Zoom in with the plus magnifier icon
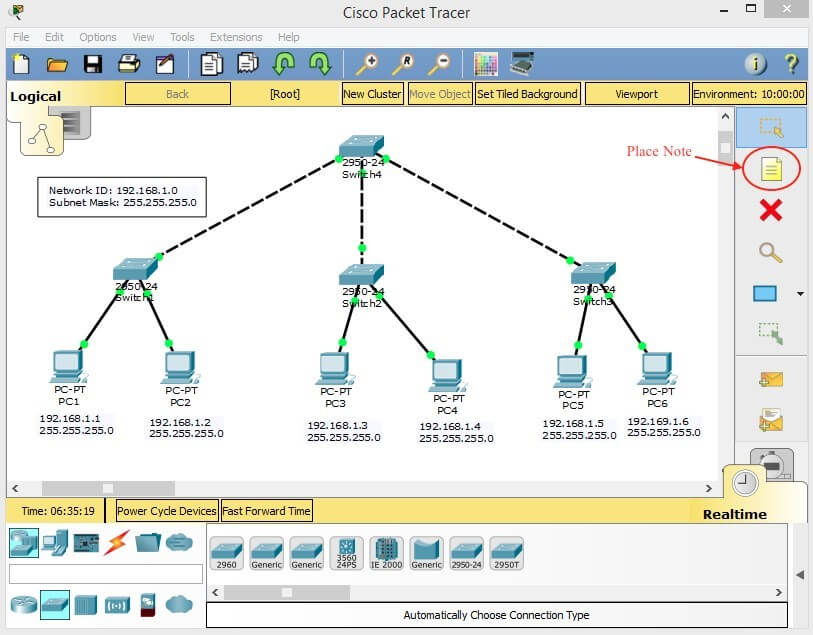Viewport: 813px width, 635px height. coord(367,65)
